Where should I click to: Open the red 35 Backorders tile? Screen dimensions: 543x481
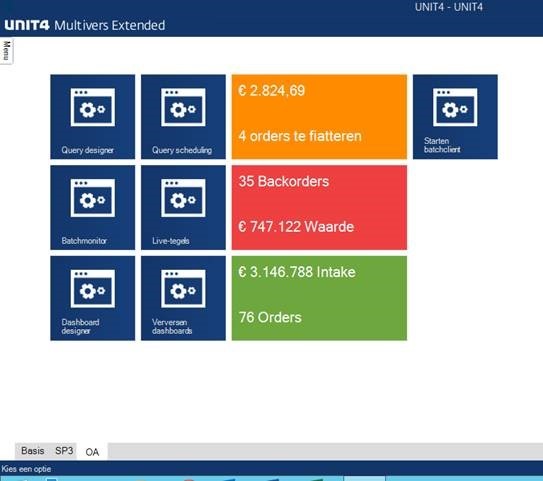[319, 207]
